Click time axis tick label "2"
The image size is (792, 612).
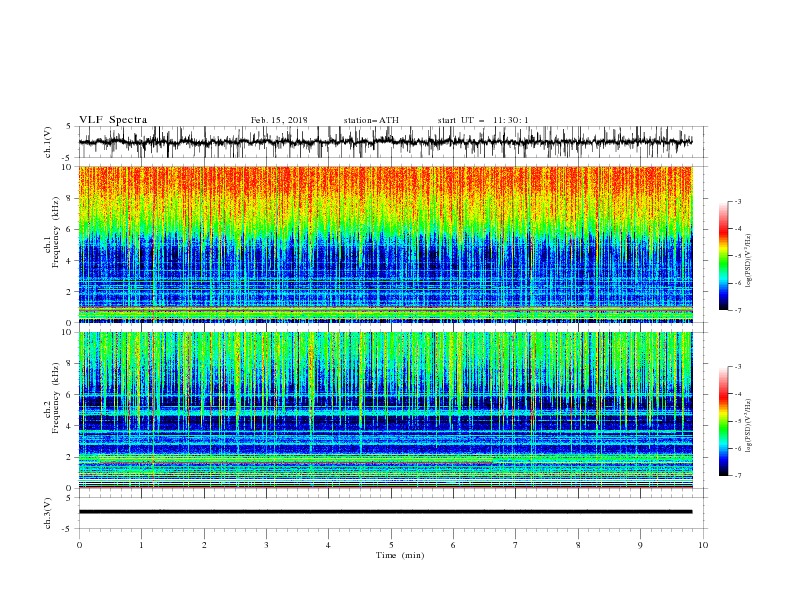204,545
